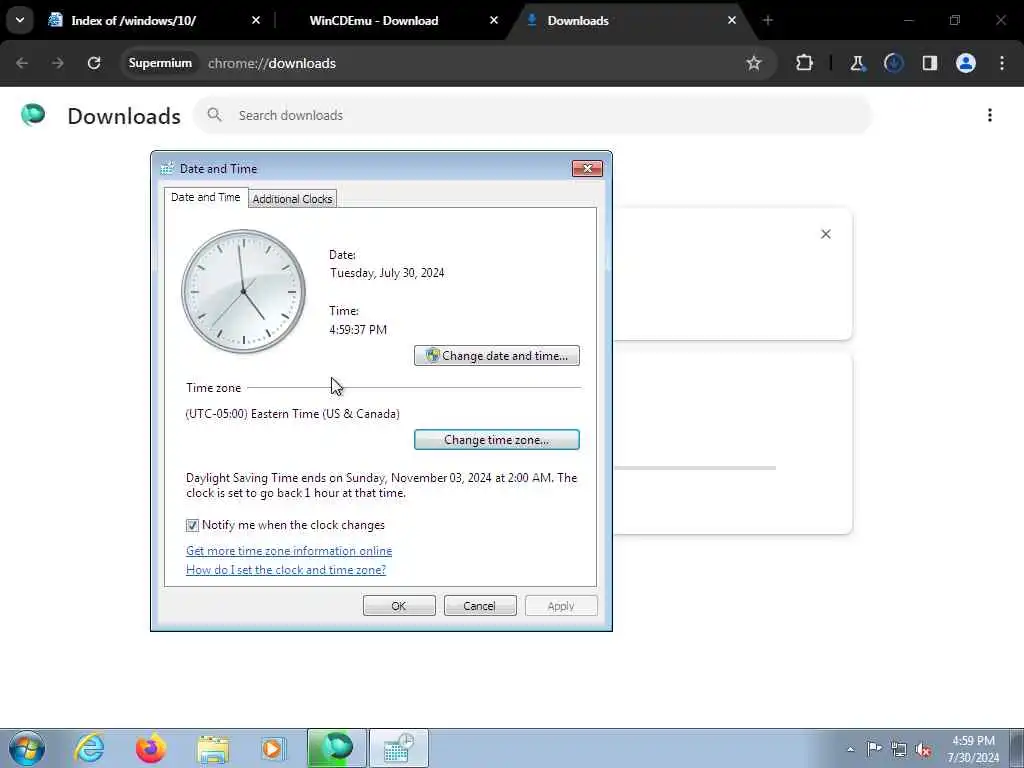Select the Date and Time dialog tab

click(205, 197)
